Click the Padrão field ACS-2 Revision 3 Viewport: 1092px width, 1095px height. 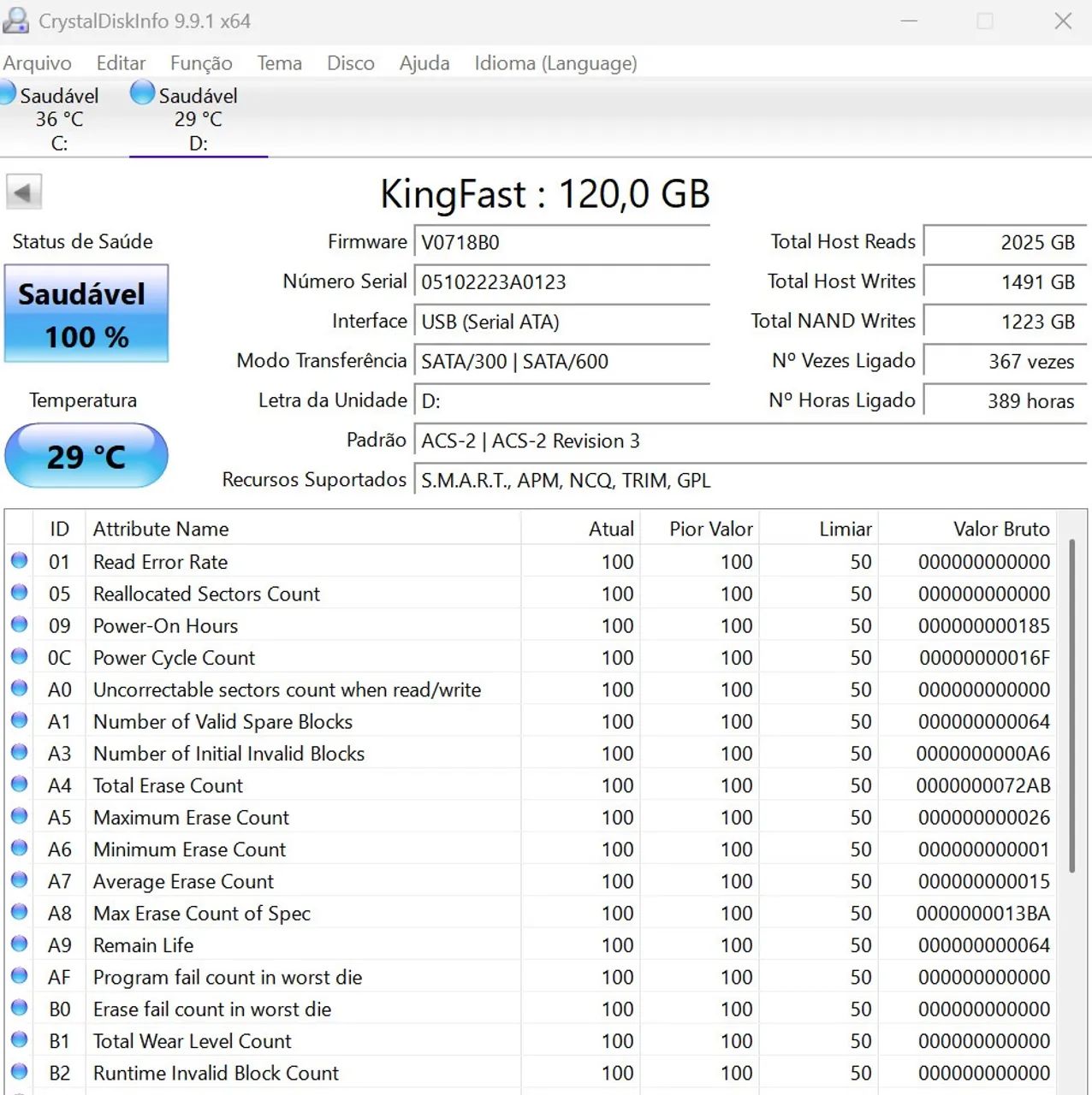coord(751,441)
